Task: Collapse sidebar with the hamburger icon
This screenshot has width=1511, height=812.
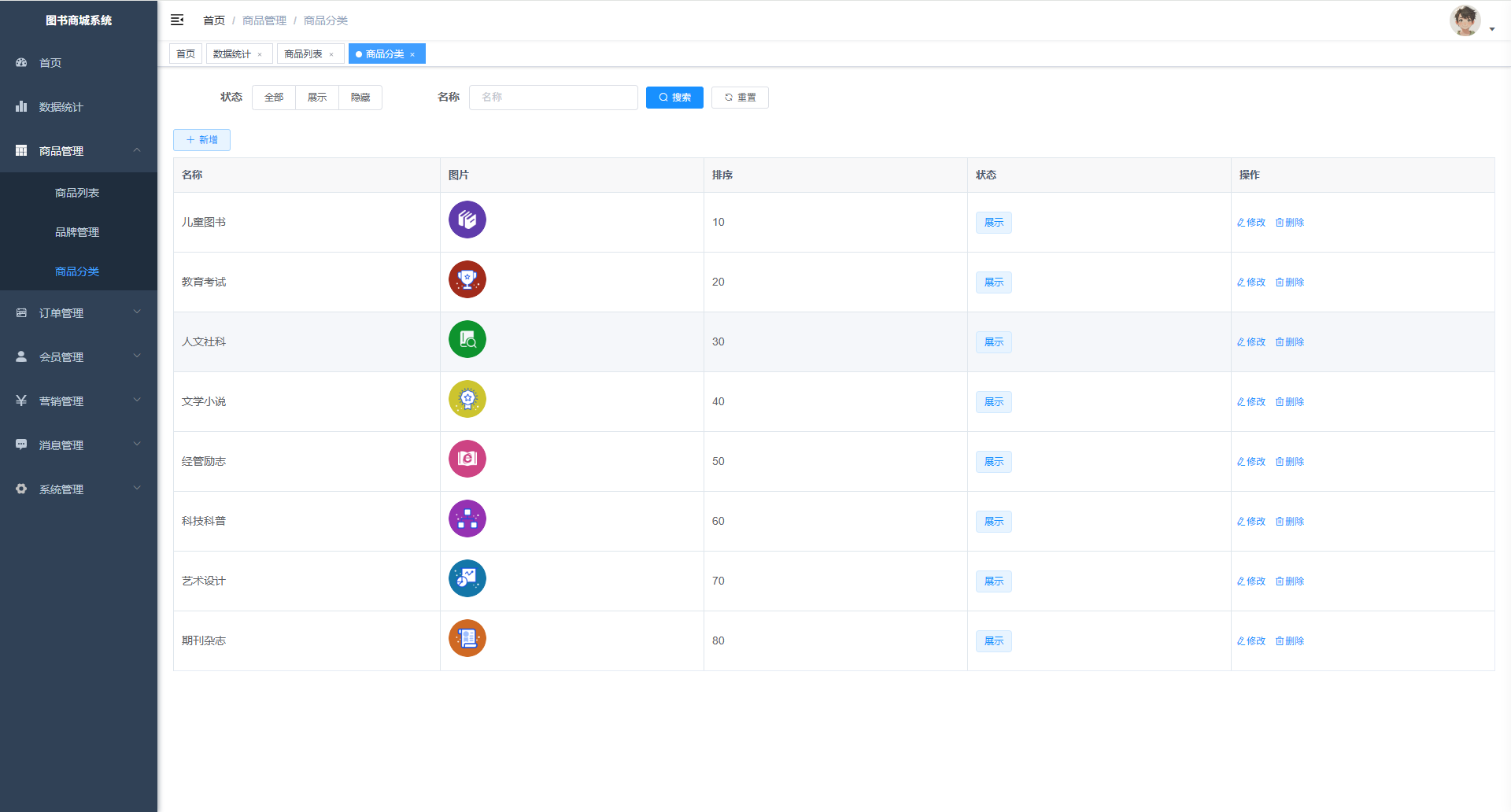Action: tap(177, 20)
